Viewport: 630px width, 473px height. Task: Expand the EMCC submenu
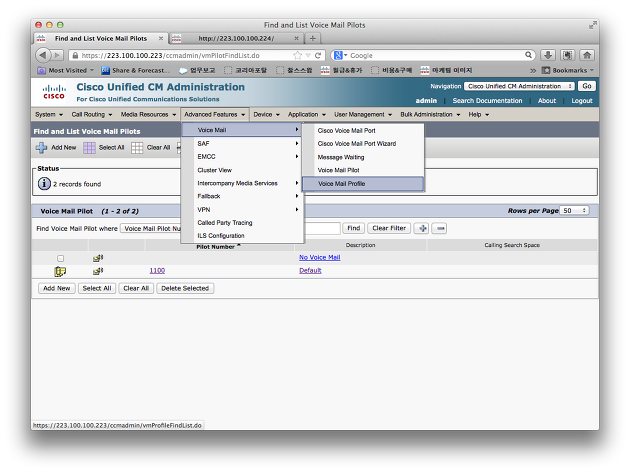point(242,156)
